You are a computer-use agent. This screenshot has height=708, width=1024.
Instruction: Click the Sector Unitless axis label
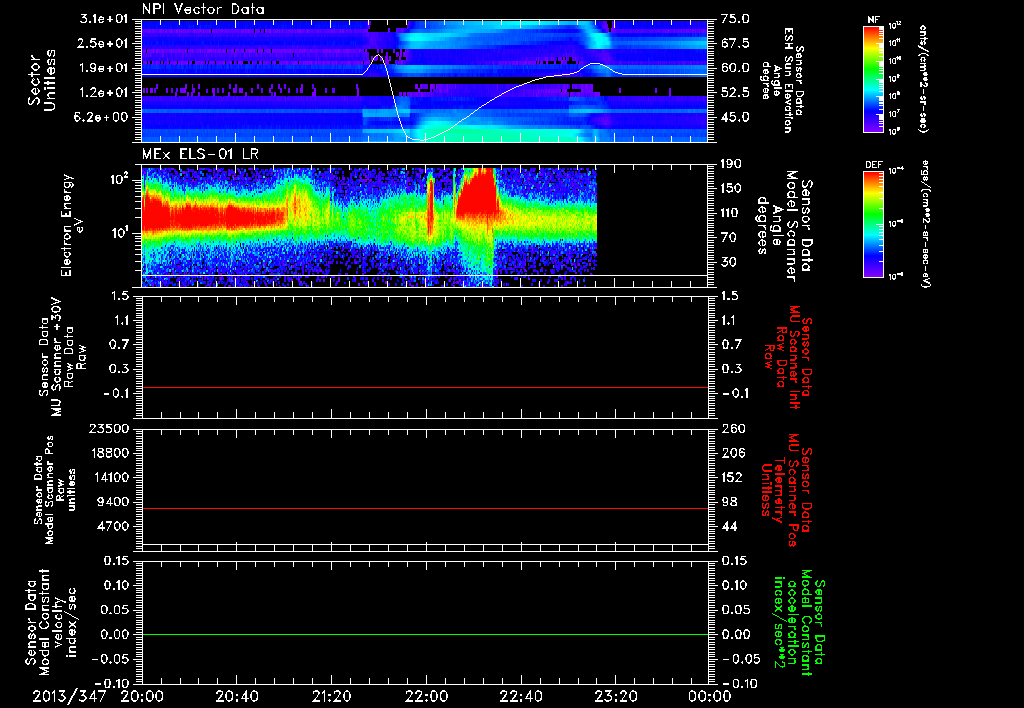pyautogui.click(x=42, y=80)
